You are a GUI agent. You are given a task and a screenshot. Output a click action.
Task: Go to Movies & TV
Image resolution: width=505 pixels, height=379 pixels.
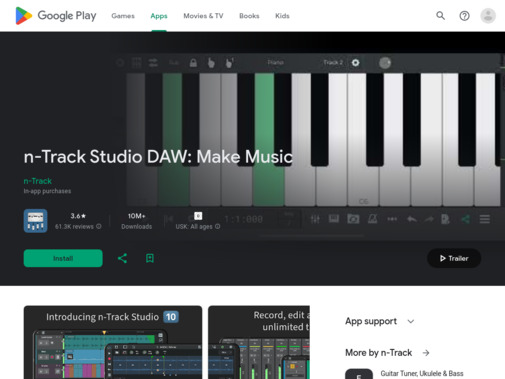coord(203,16)
